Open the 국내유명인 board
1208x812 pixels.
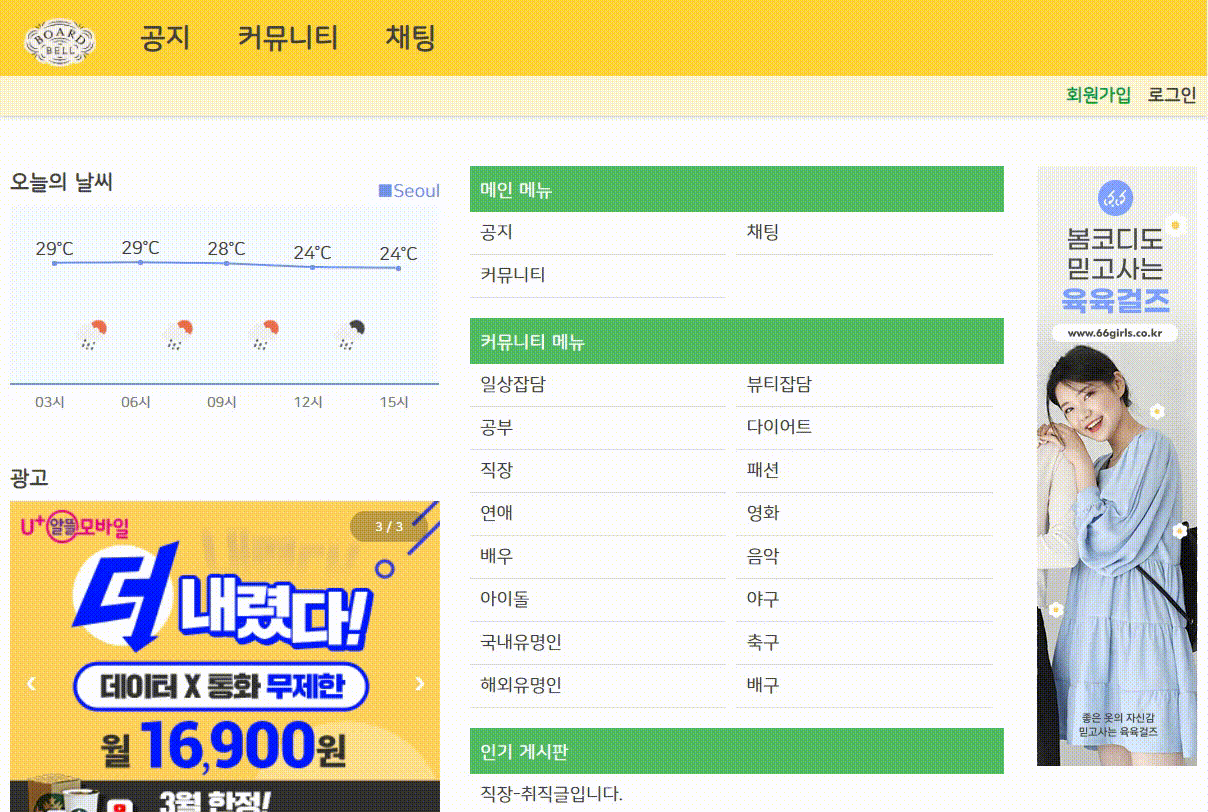coord(597,643)
